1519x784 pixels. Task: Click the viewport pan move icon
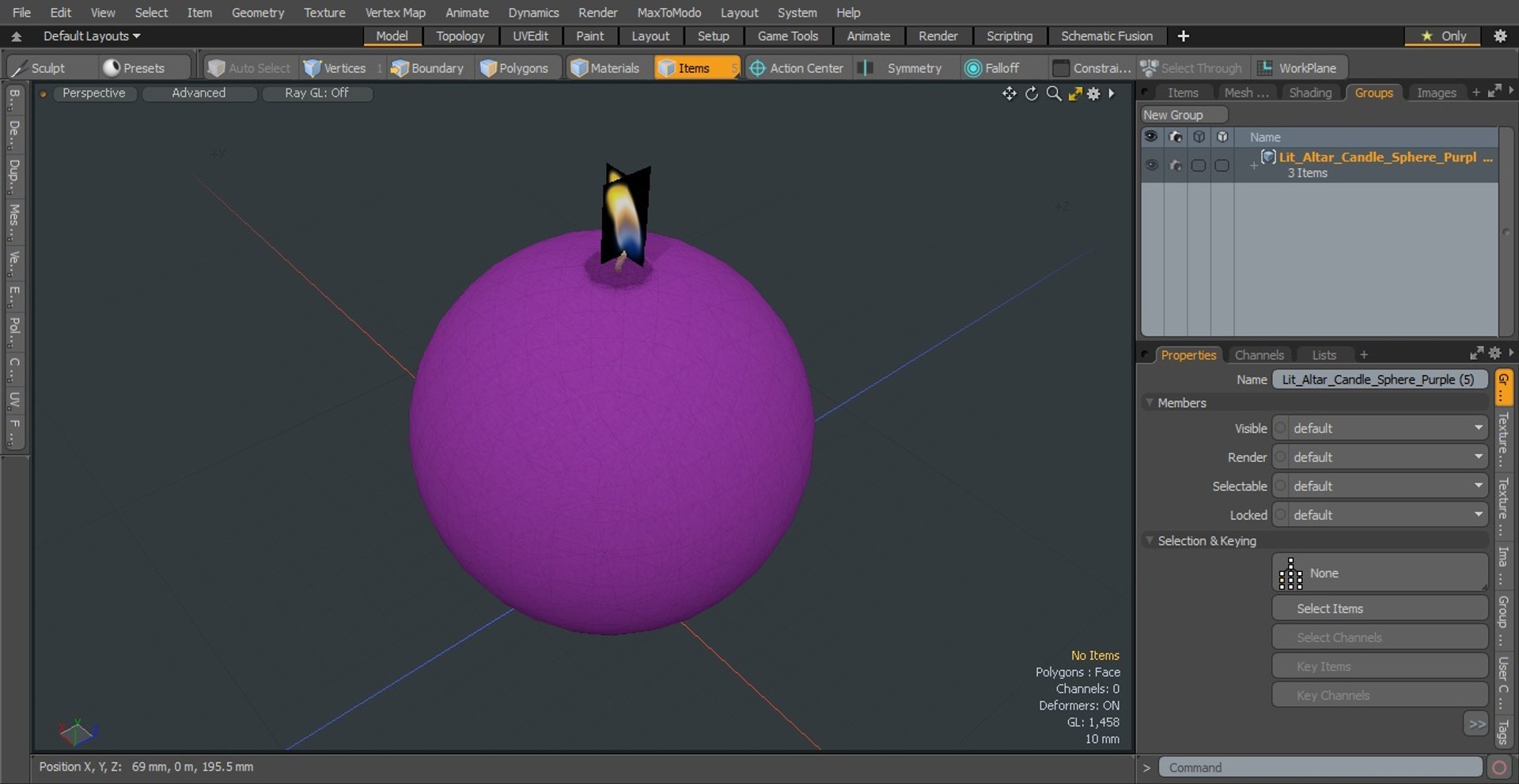1010,93
